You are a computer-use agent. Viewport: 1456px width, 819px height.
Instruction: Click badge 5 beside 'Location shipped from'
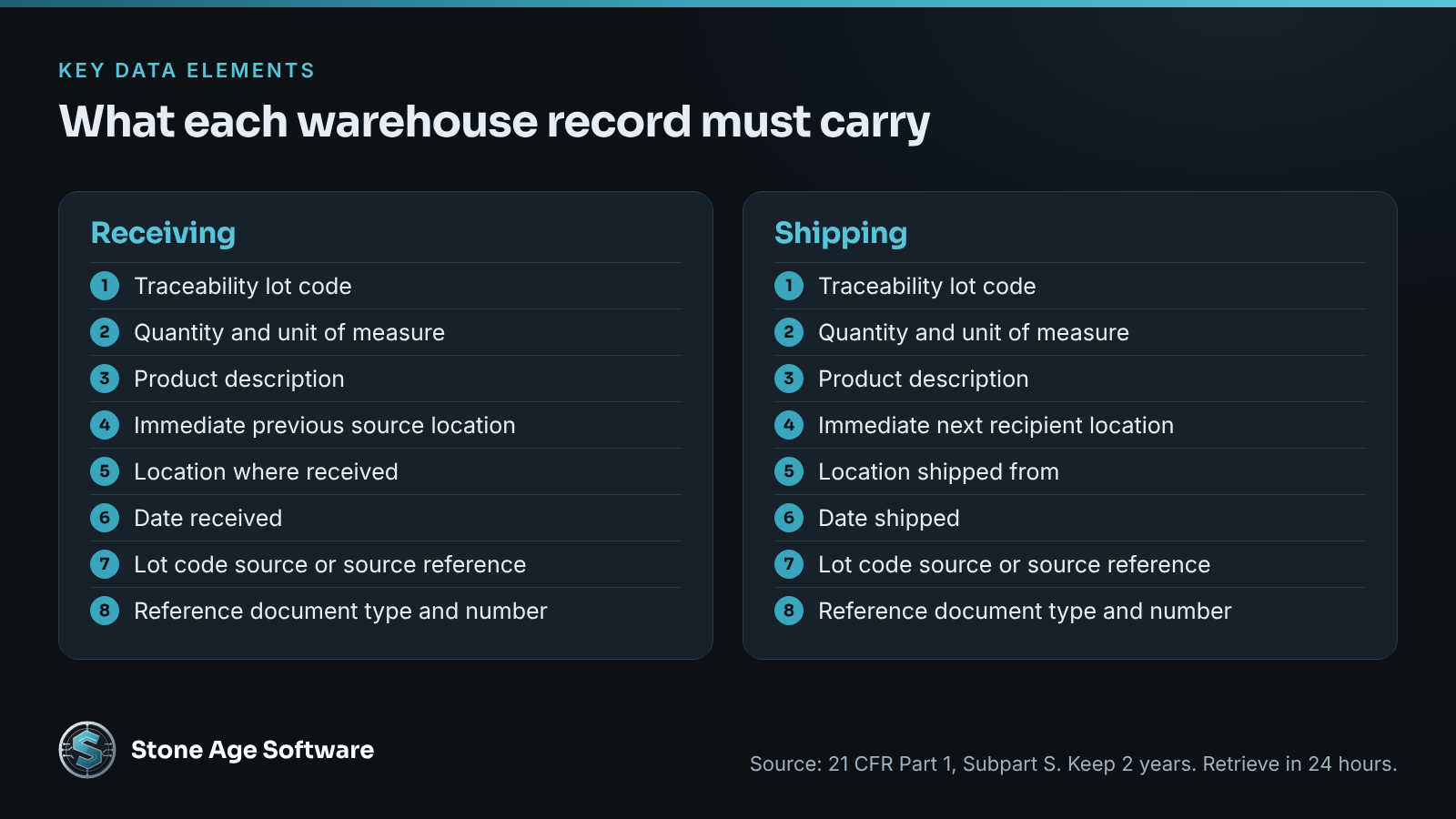click(789, 471)
